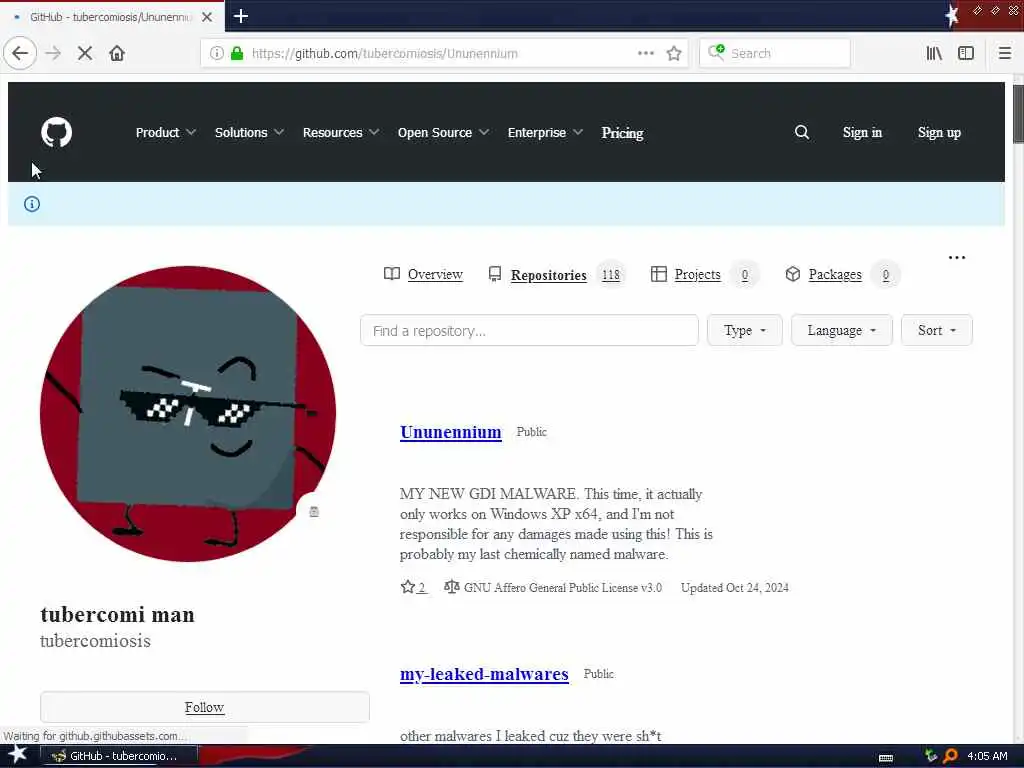Click the 'Updated Oct 24, 2024' text
The height and width of the screenshot is (768, 1024).
coord(735,587)
